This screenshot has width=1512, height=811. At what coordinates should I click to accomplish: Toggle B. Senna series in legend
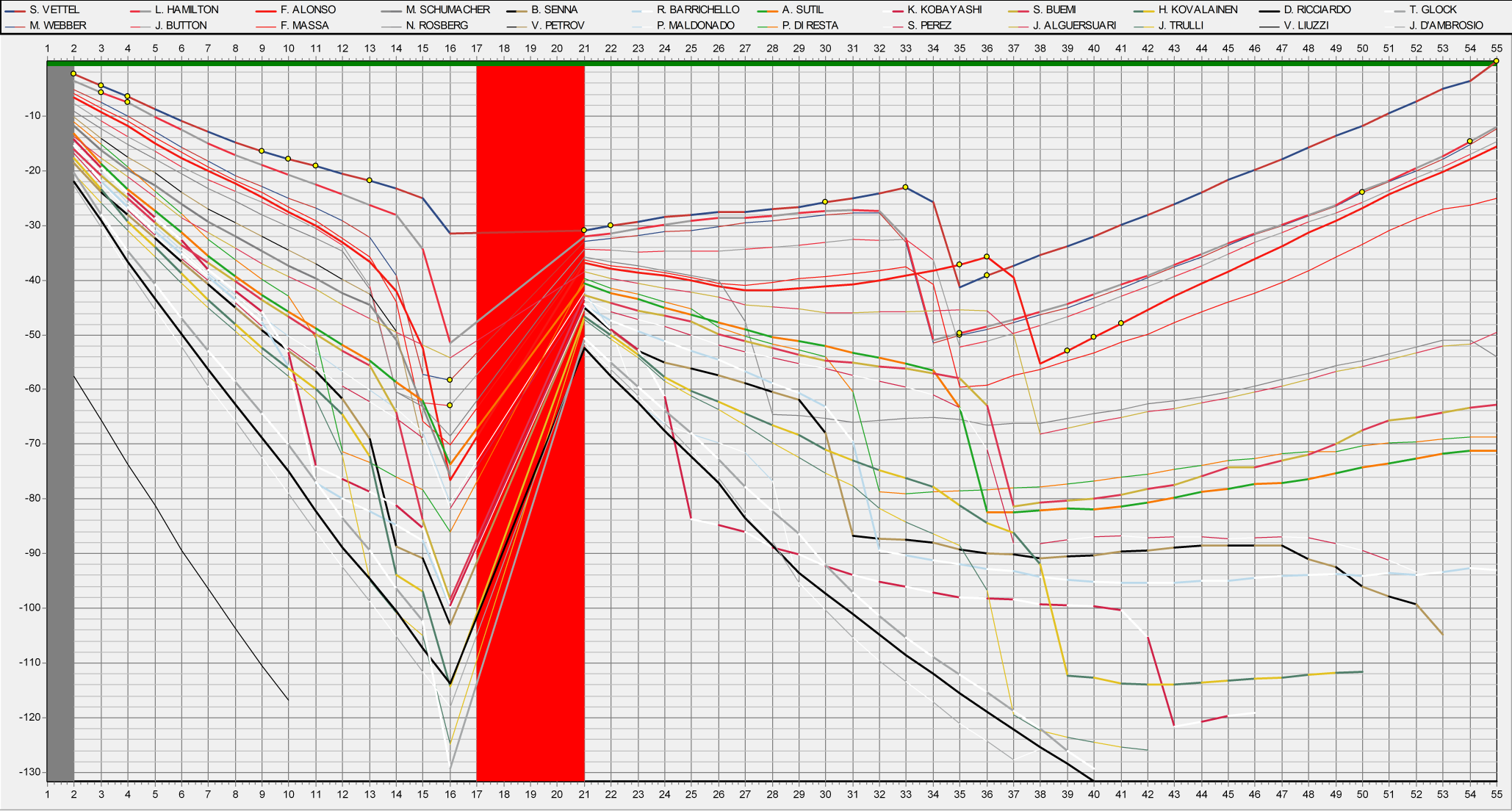(x=554, y=10)
